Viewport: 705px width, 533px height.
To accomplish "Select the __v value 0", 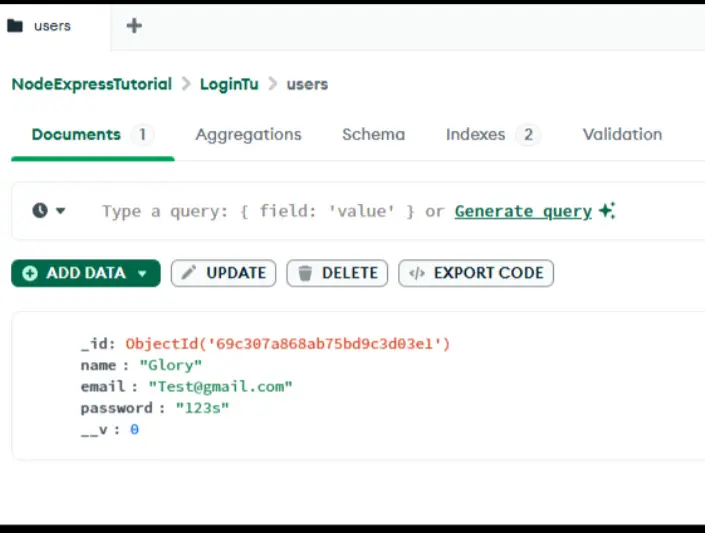I will click(134, 430).
